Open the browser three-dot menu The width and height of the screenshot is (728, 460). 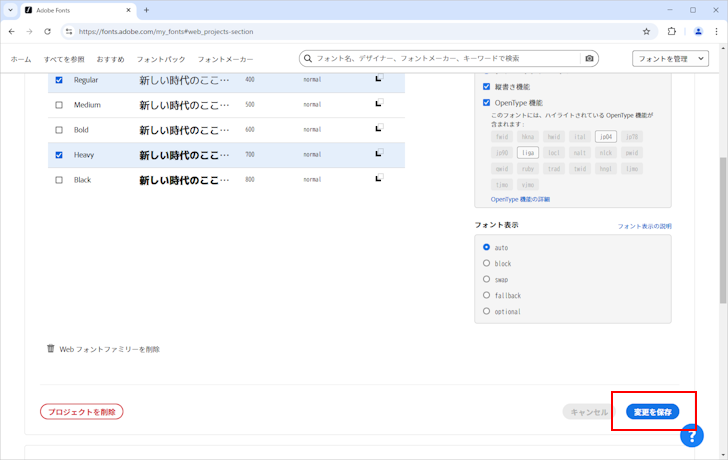(716, 32)
